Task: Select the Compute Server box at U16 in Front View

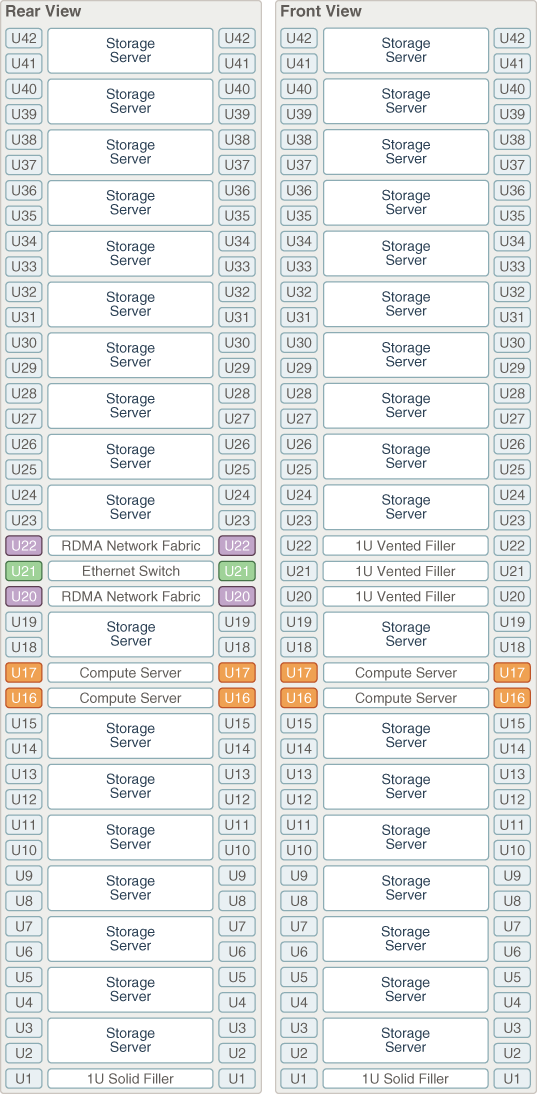Action: point(406,698)
